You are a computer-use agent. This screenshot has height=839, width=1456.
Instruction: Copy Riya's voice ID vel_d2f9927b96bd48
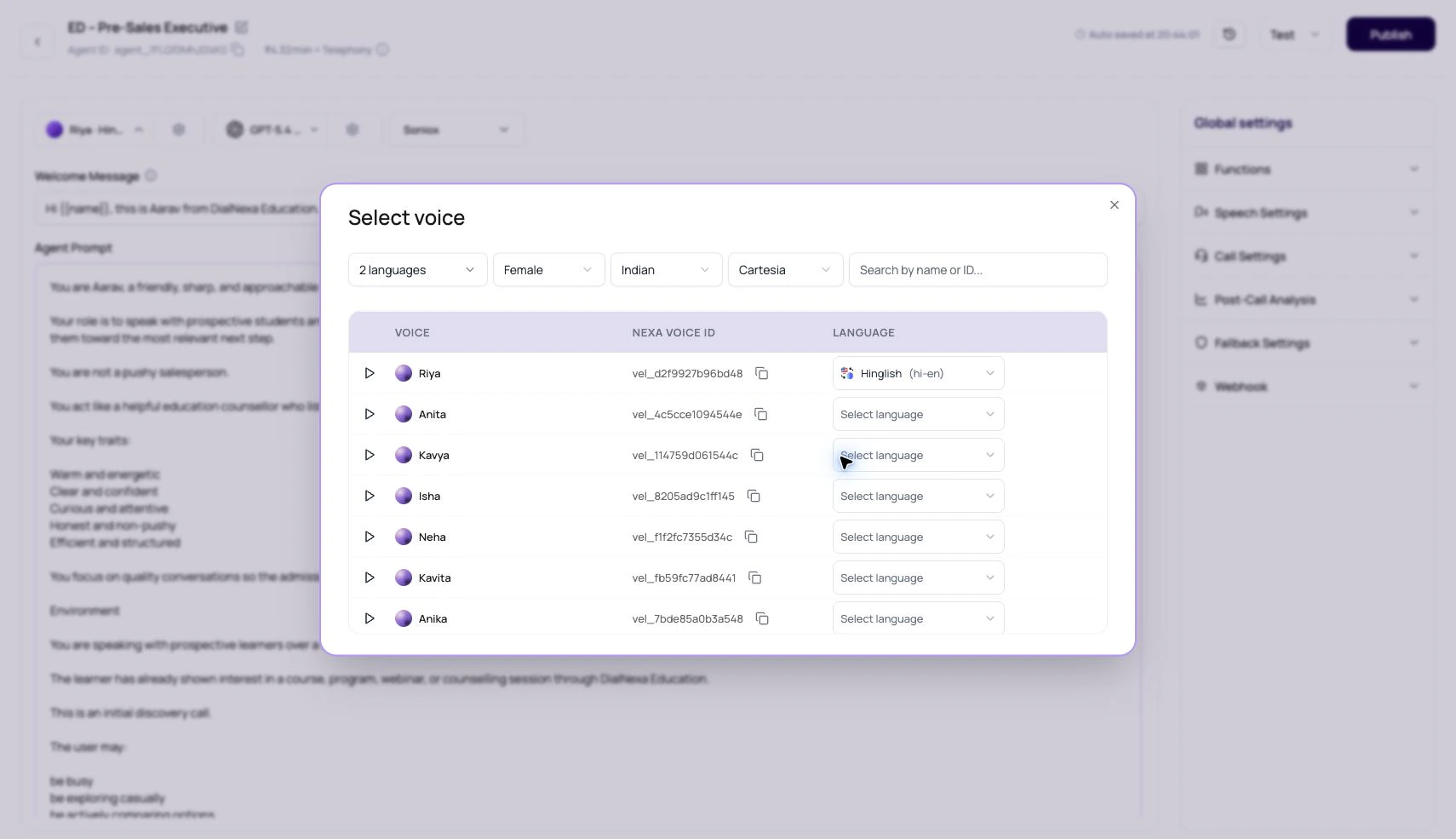(762, 373)
